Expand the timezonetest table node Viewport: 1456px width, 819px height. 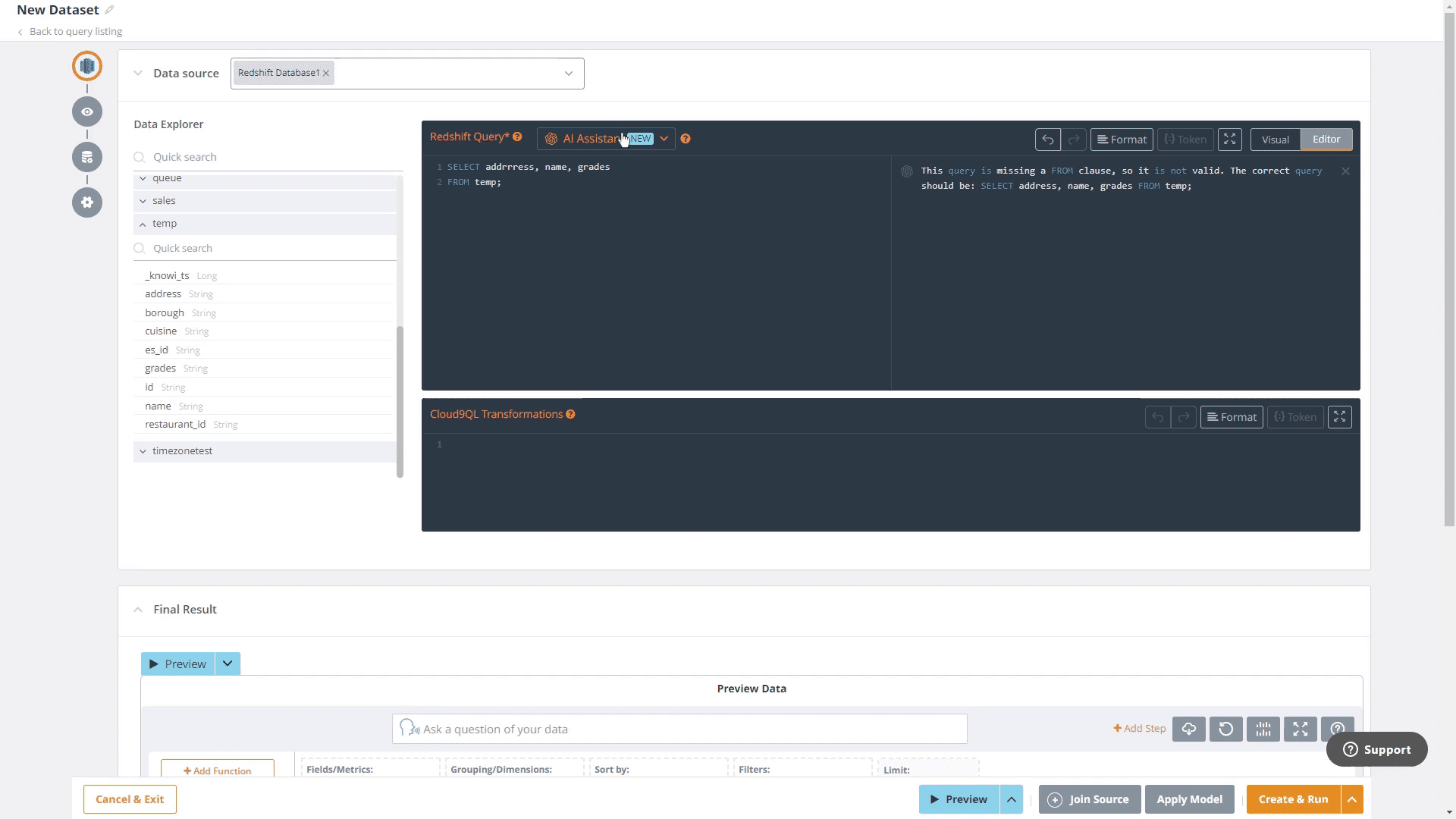143,451
